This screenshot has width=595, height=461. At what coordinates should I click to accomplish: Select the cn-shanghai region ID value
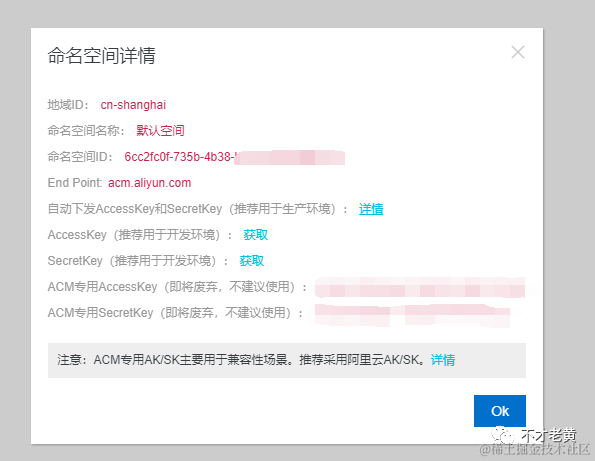pos(133,105)
